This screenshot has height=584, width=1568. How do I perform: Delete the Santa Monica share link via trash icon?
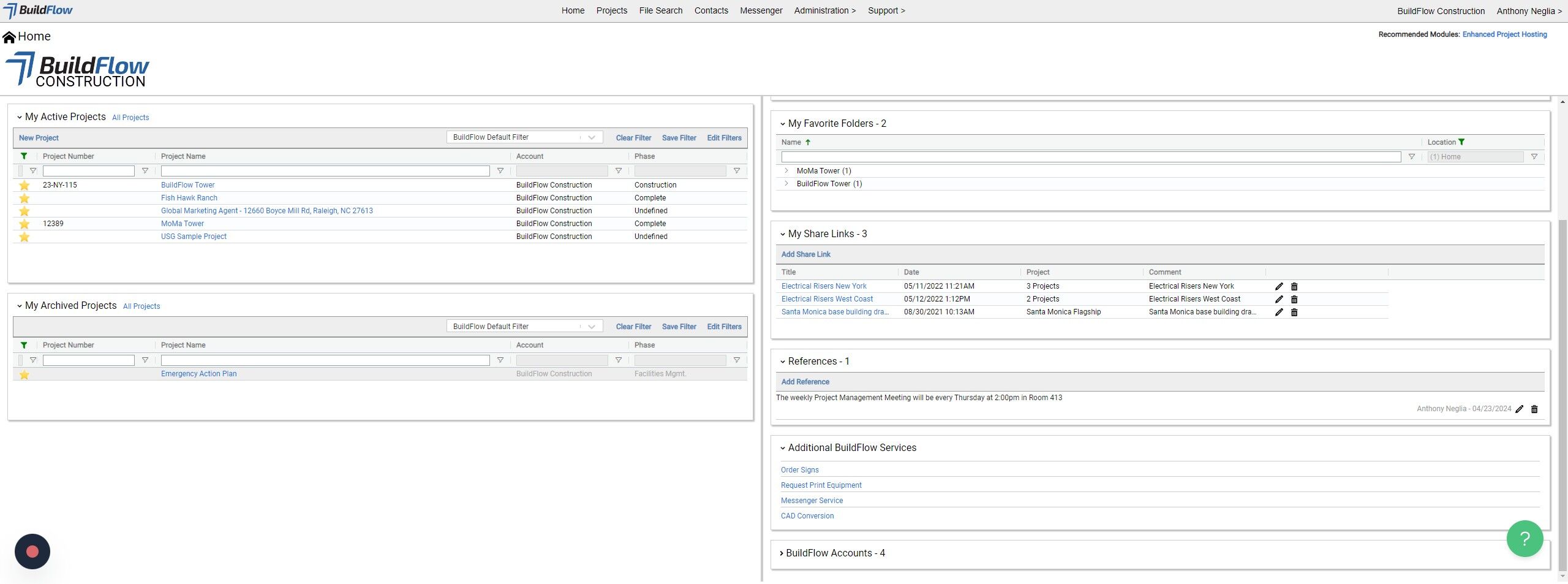point(1294,312)
